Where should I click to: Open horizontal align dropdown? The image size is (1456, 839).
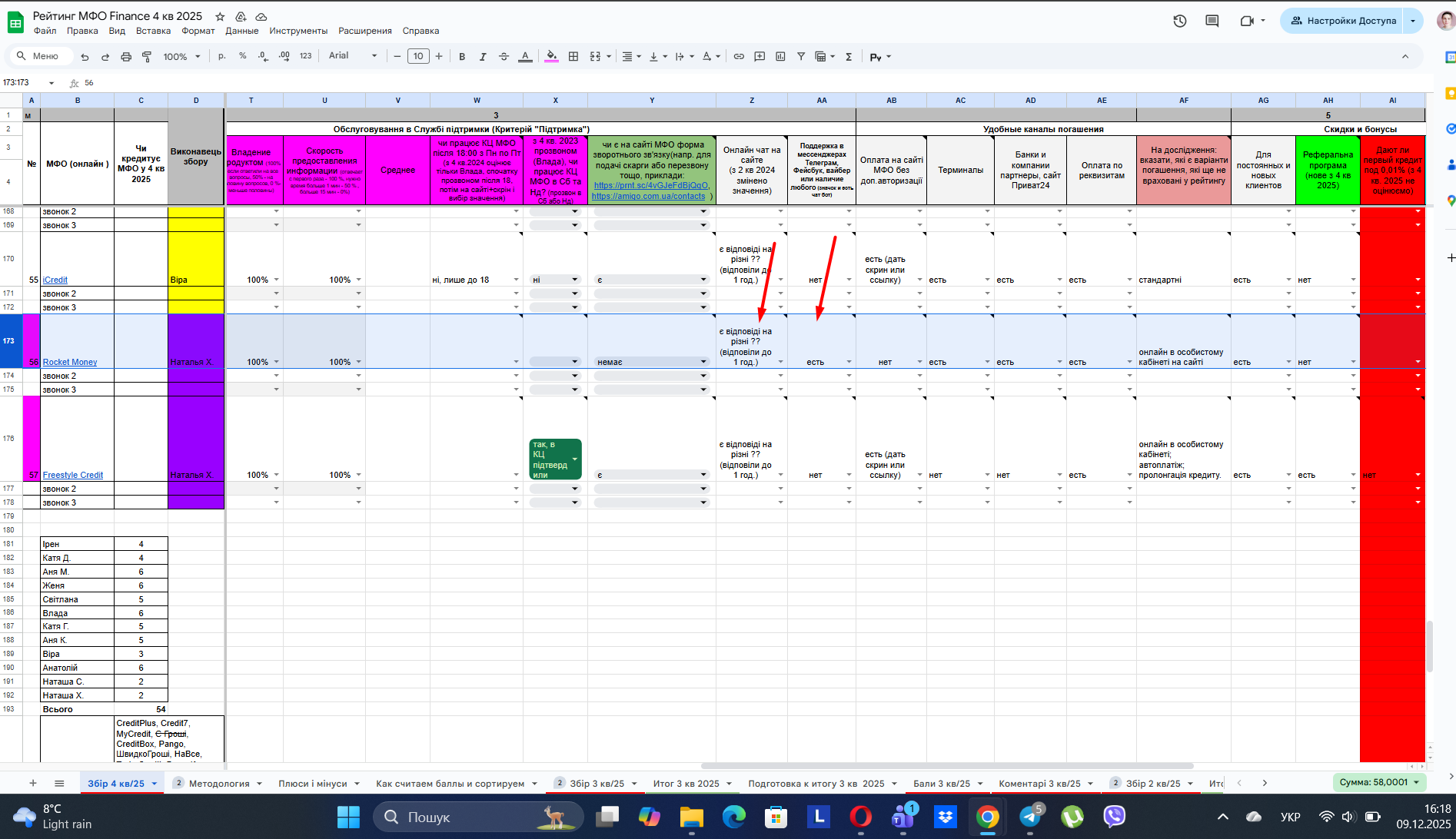[631, 56]
